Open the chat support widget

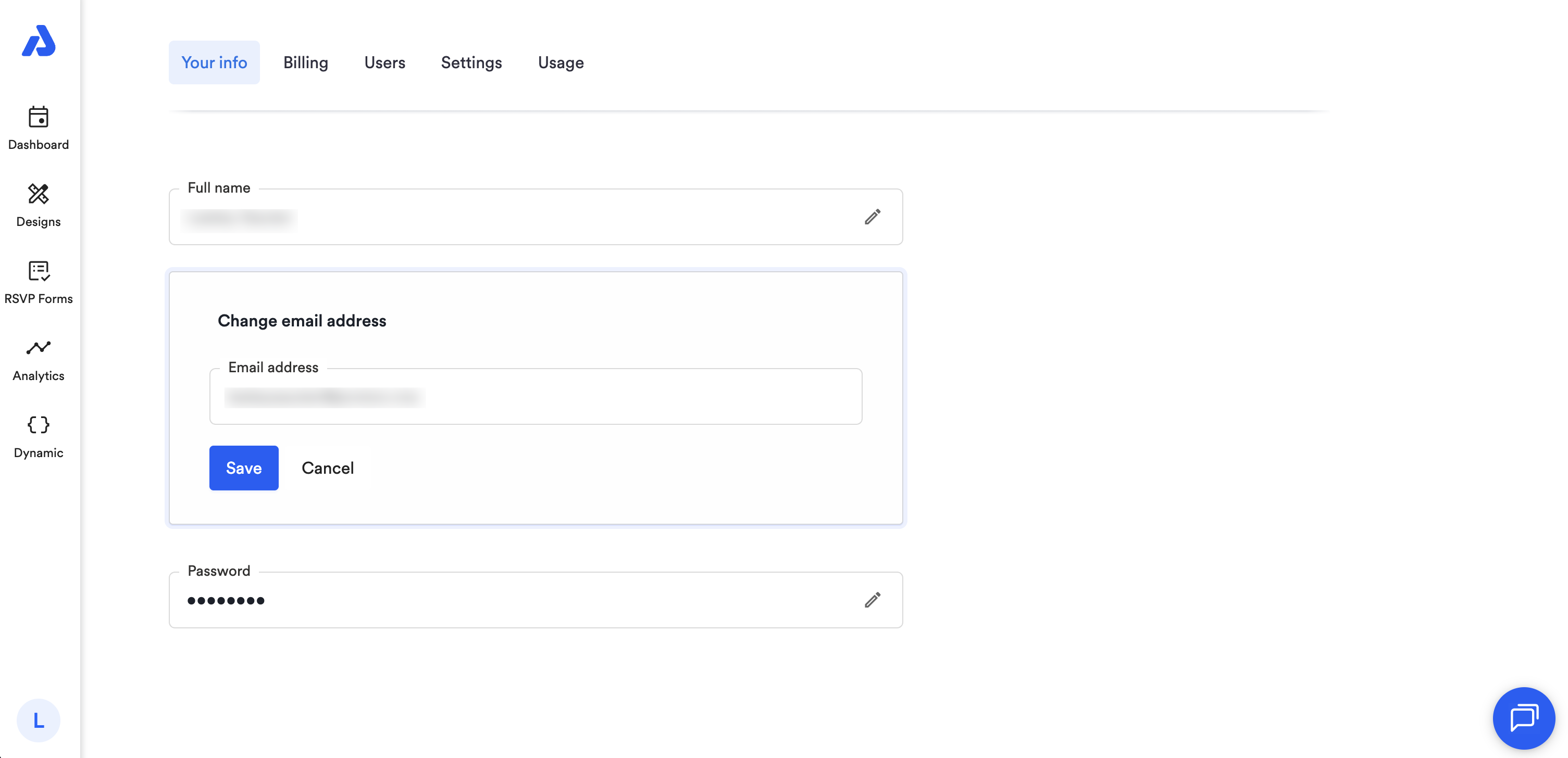point(1523,718)
